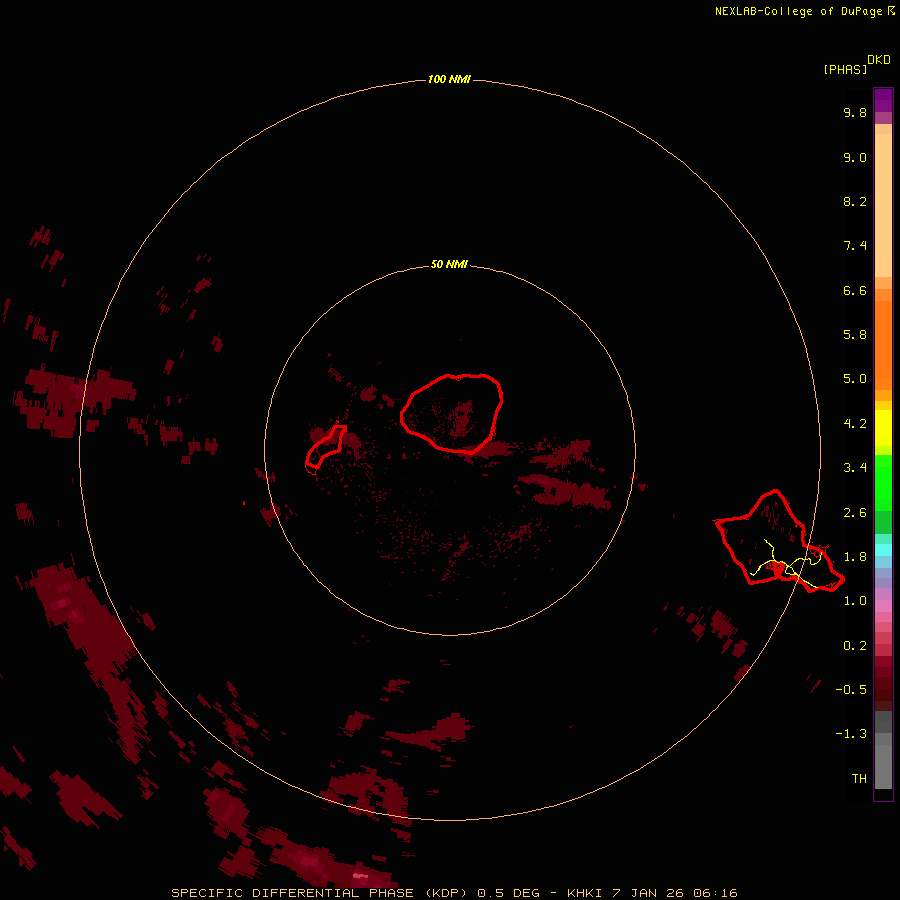The image size is (900, 900).
Task: Click the 6.6 scale value
Action: coord(855,290)
